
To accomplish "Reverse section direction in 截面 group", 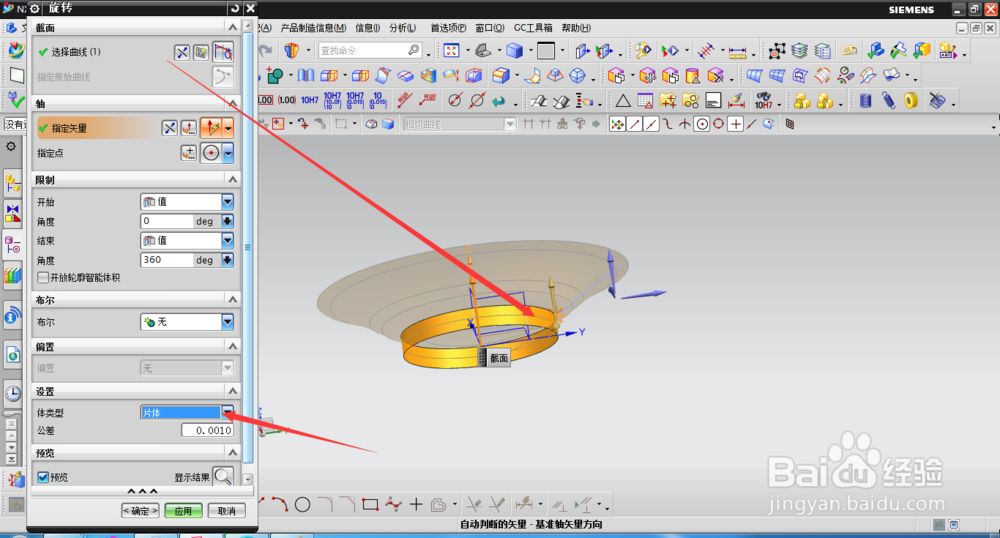I will pos(182,52).
